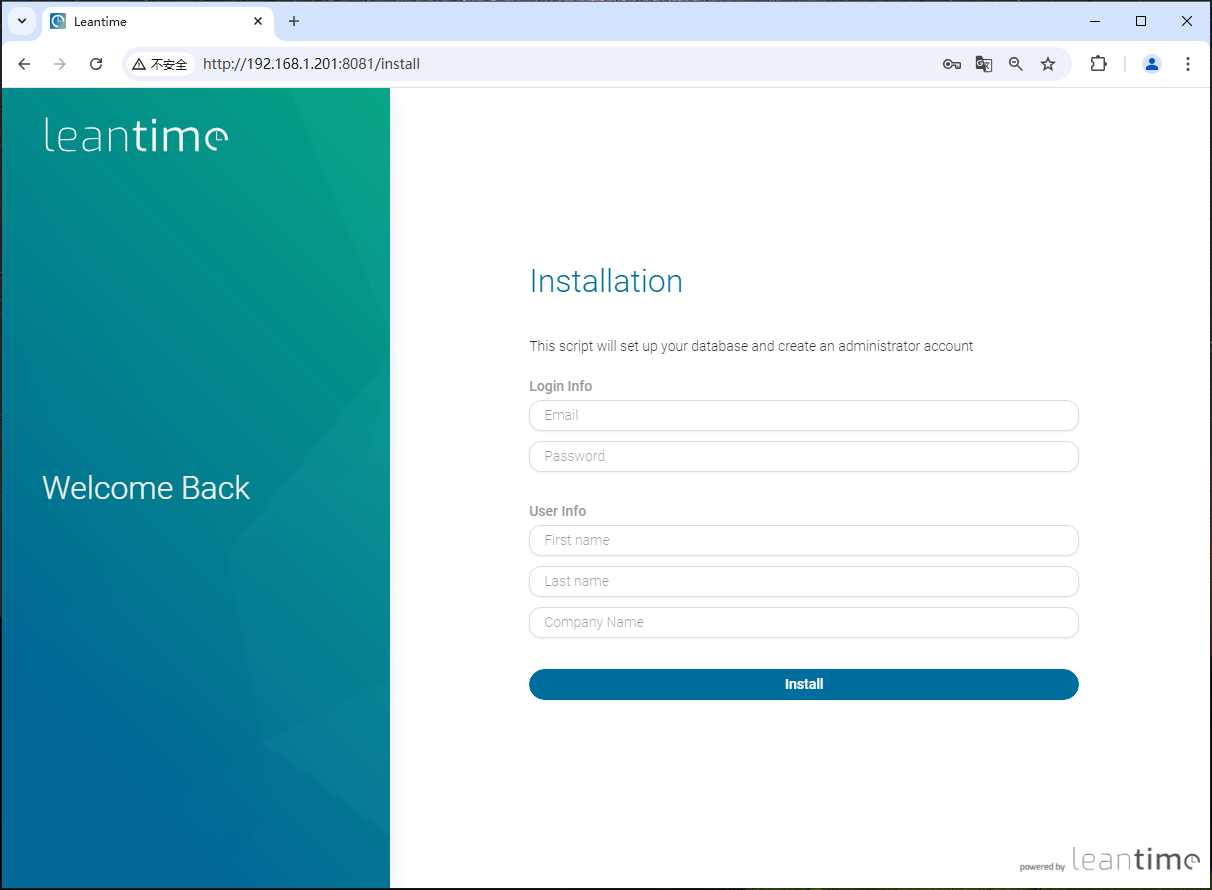
Task: Click the not secure warning badge
Action: pyautogui.click(x=160, y=64)
